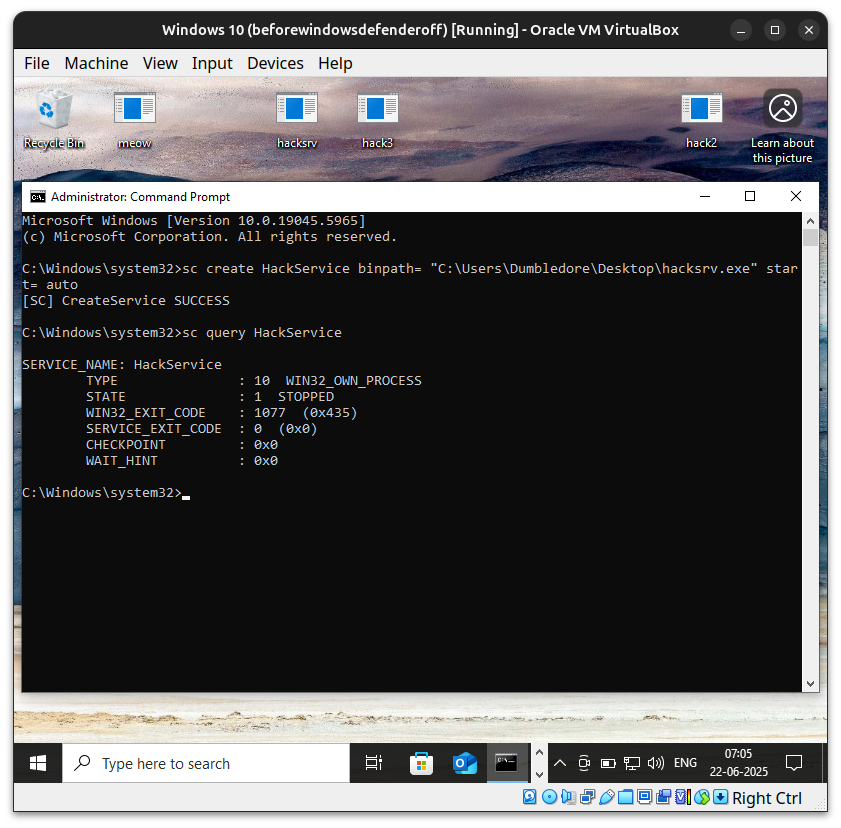Click the Command Prompt taskbar button
Viewport: 841px width, 828px height.
506,763
